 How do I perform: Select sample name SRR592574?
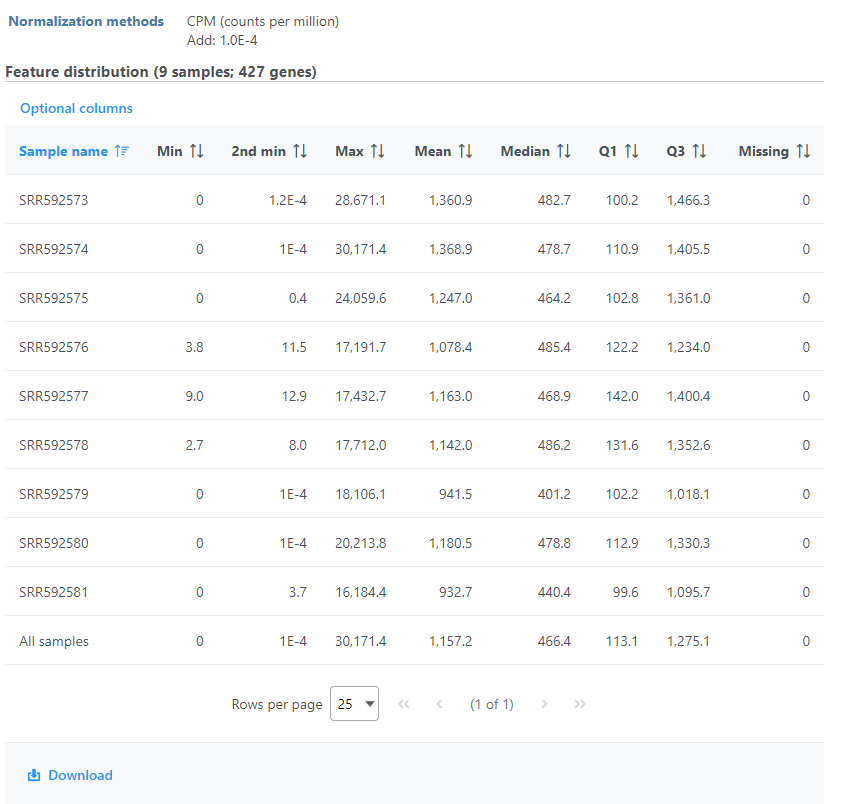click(x=54, y=249)
